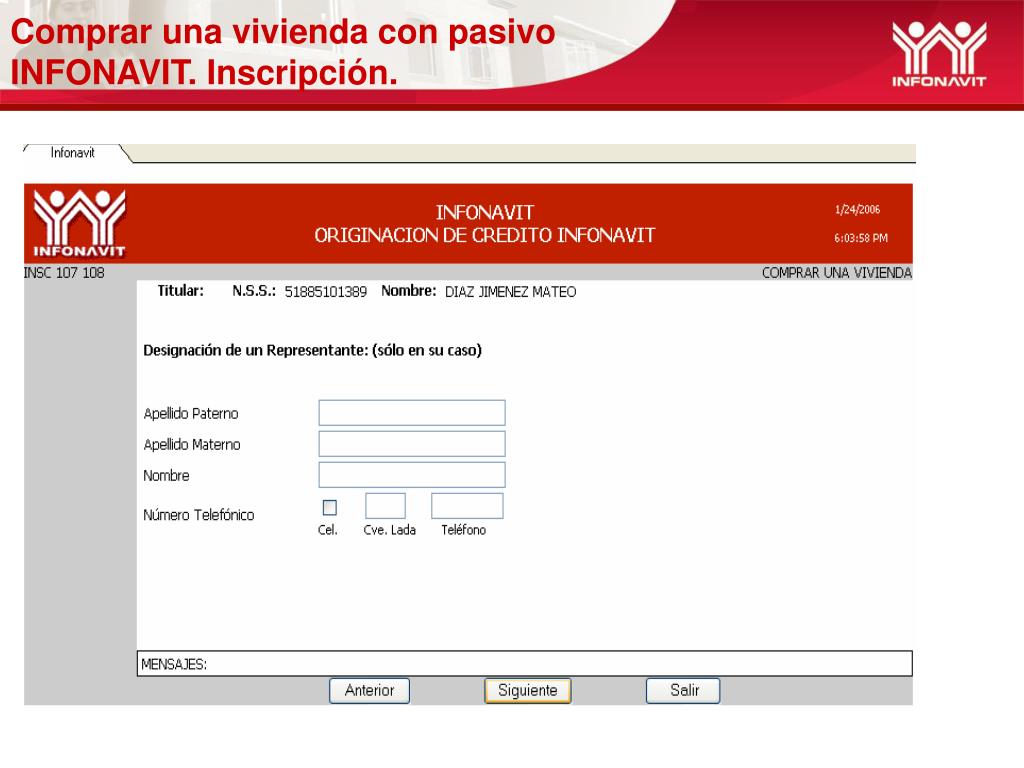This screenshot has width=1024, height=768.
Task: Click the Cve. Lada label
Action: (389, 530)
